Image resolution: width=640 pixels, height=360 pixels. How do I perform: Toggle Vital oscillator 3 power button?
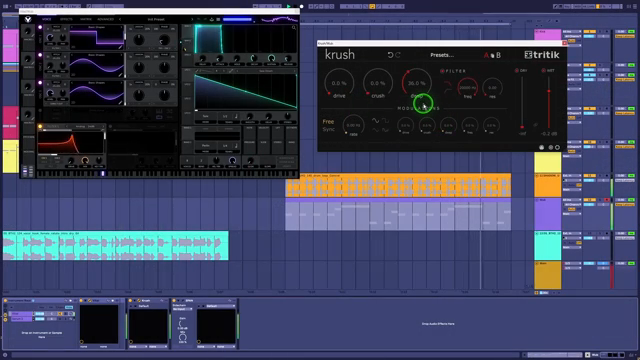40,83
